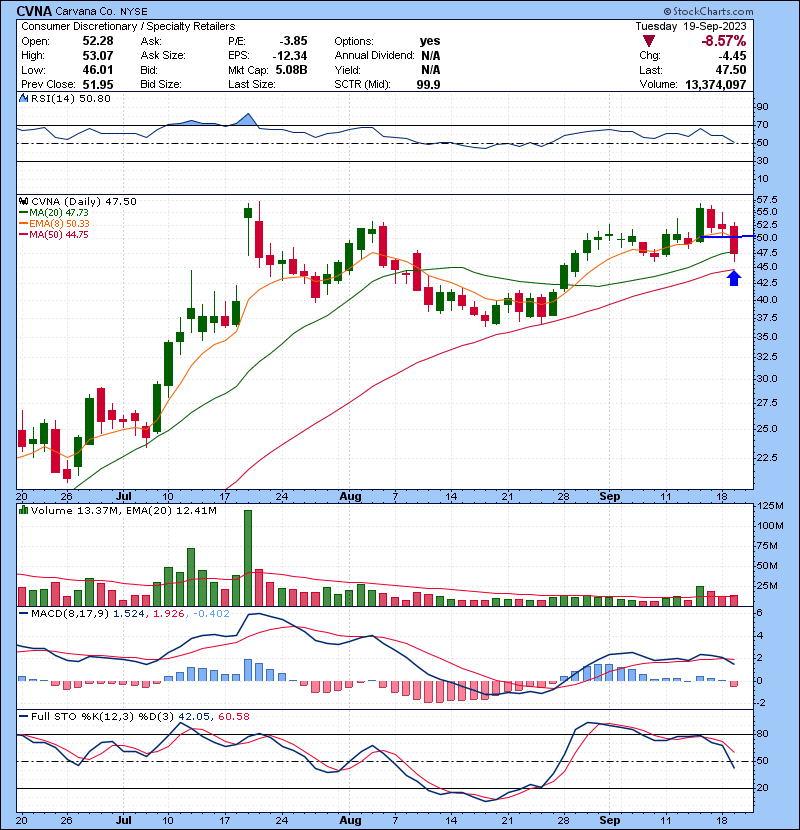Click the CVNA ticker symbol in the header
The width and height of the screenshot is (800, 830).
(x=34, y=11)
